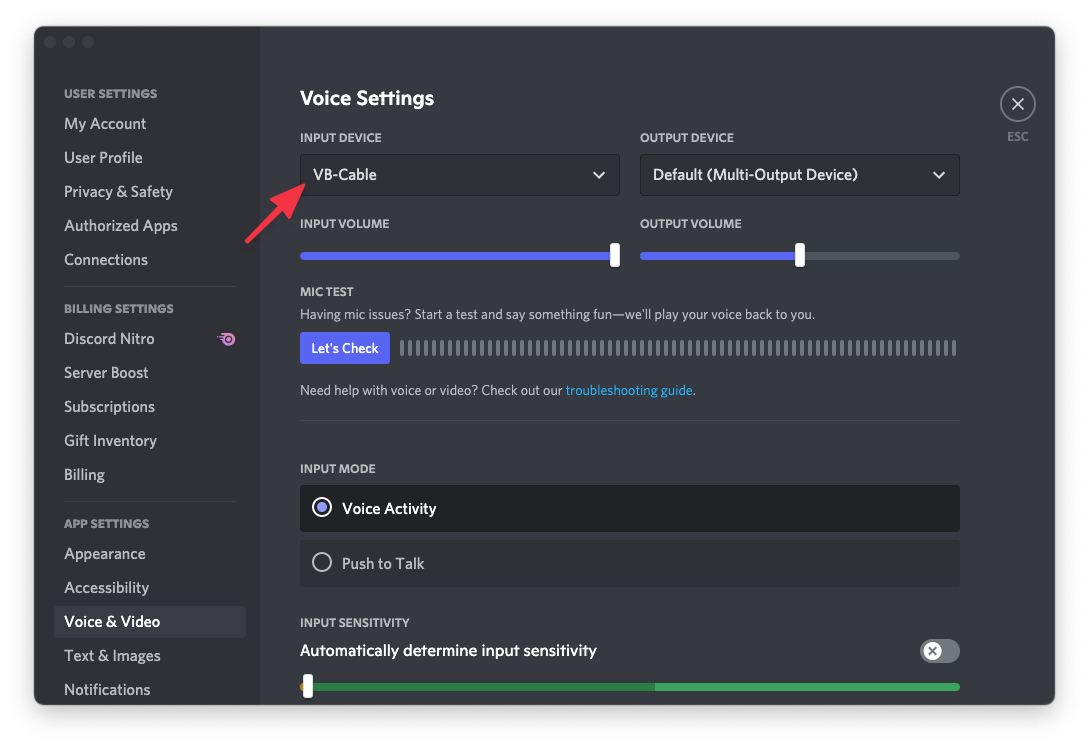Click the Output Device dropdown chevron
Screen dimensions: 1089x747
939,175
